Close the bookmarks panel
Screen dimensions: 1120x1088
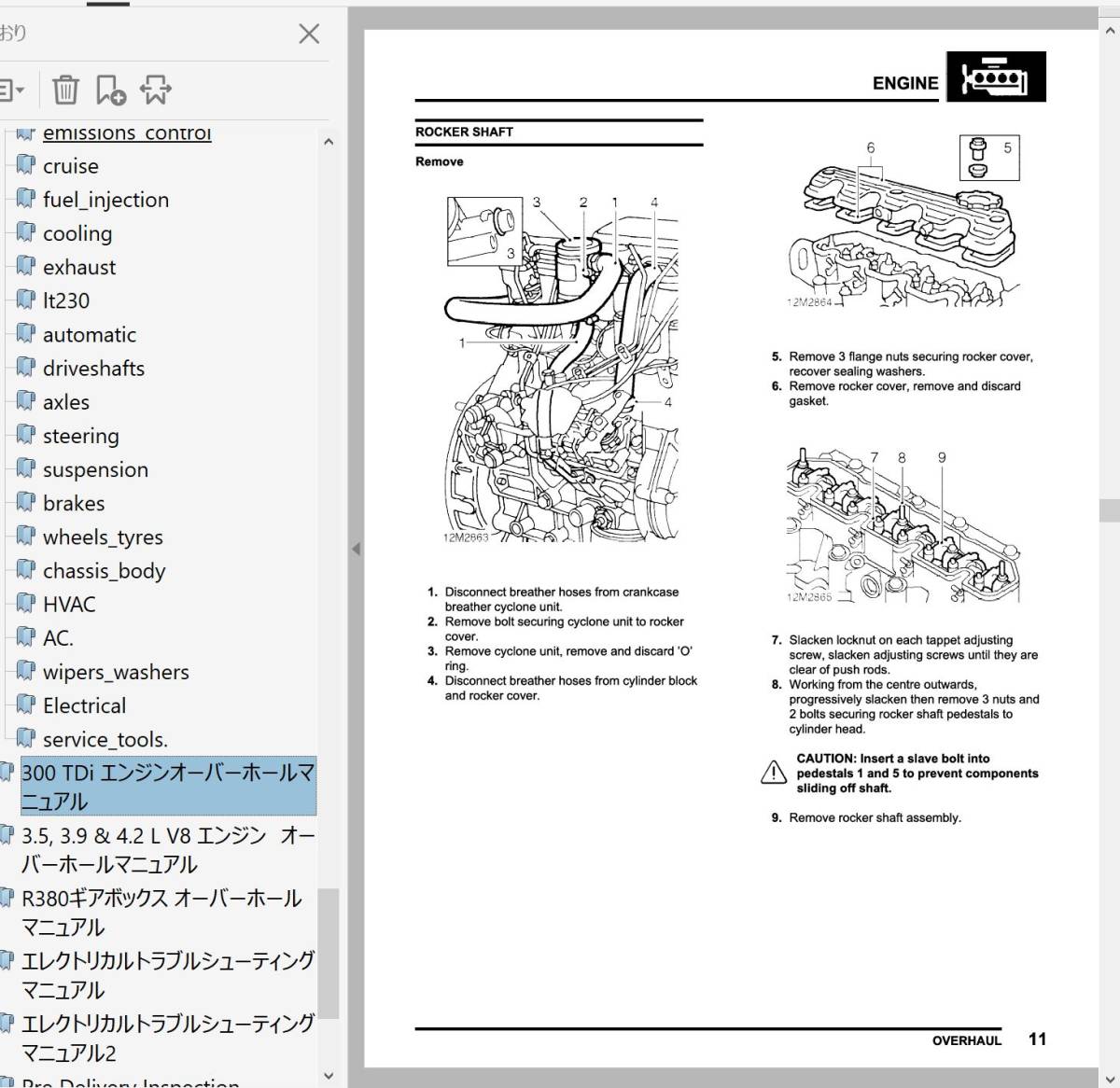[x=309, y=35]
